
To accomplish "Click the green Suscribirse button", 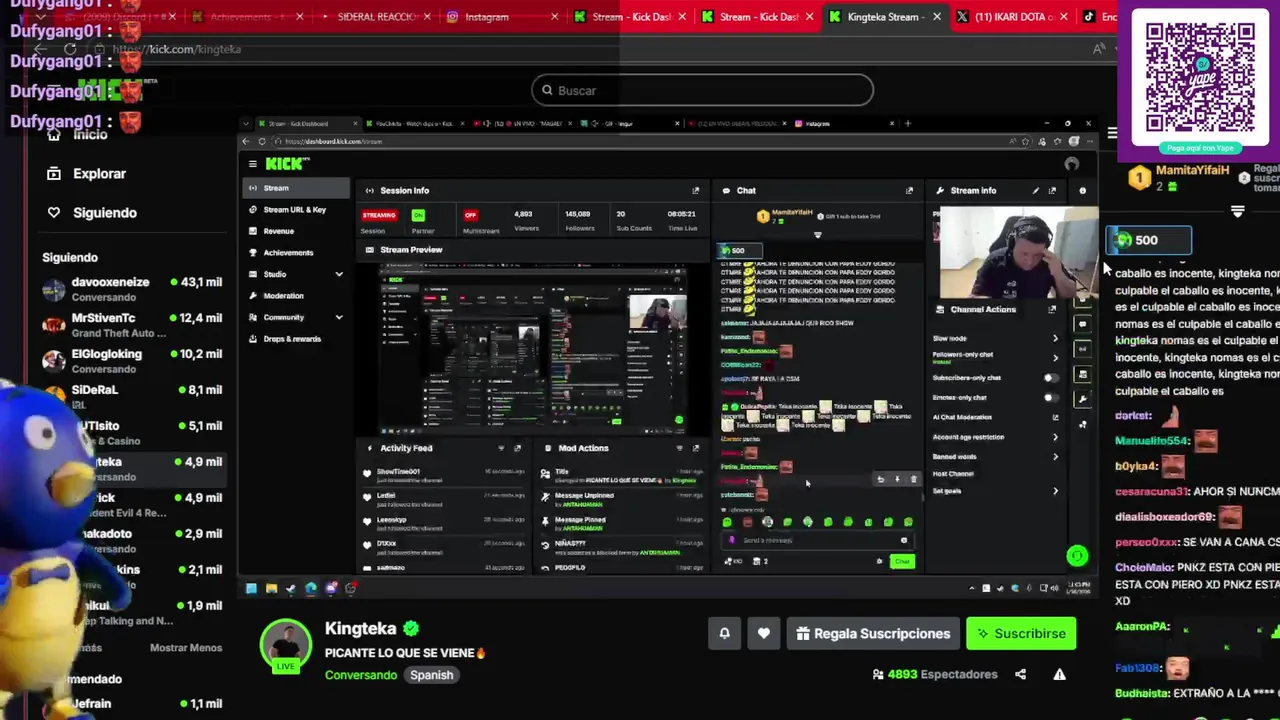I will click(x=1021, y=633).
